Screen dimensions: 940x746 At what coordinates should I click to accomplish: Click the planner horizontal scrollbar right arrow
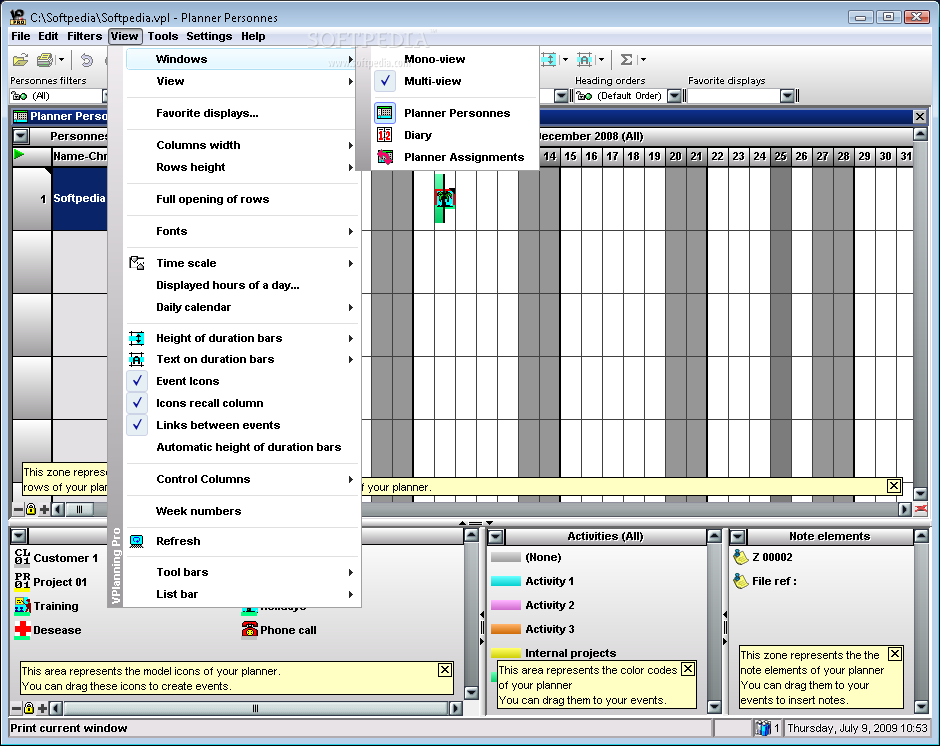(x=905, y=509)
